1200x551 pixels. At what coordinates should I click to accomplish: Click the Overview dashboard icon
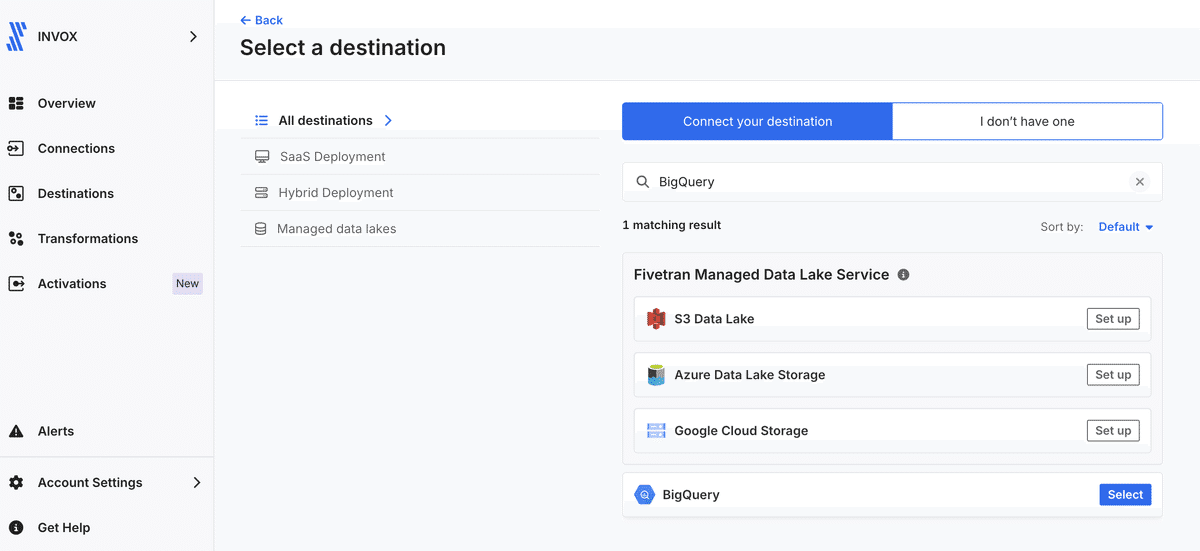(x=16, y=103)
